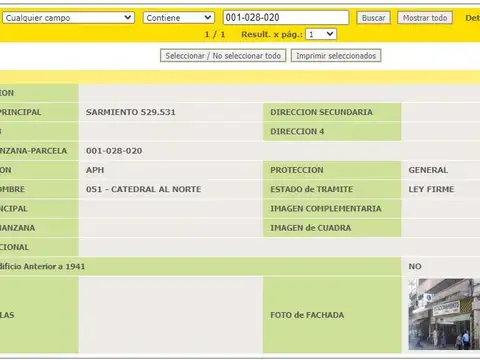The image size is (480, 360).
Task: Click the FOTO de FACHADA label cell
Action: pyautogui.click(x=332, y=315)
